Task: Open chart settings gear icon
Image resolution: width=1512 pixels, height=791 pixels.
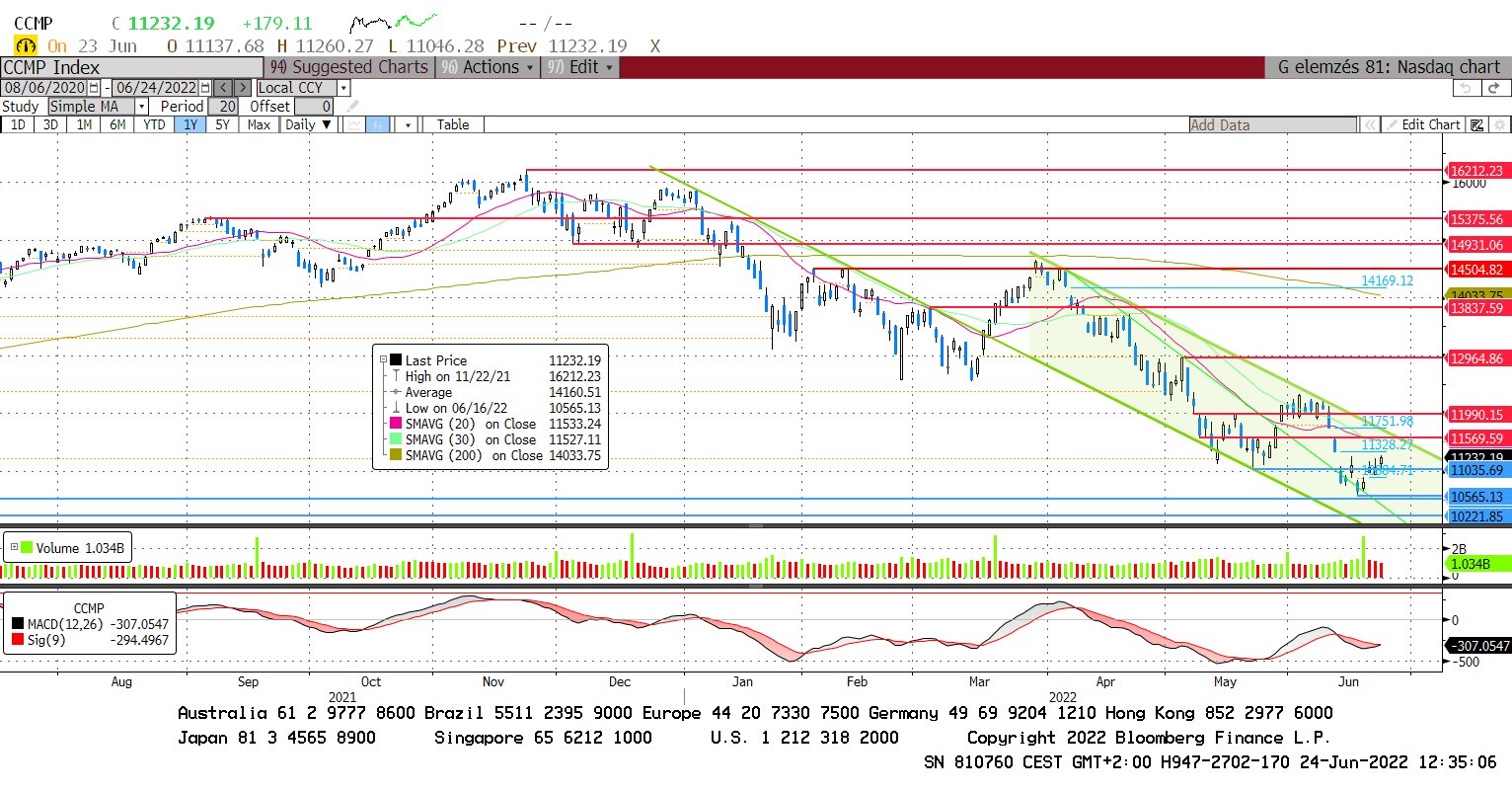Action: [x=1499, y=124]
